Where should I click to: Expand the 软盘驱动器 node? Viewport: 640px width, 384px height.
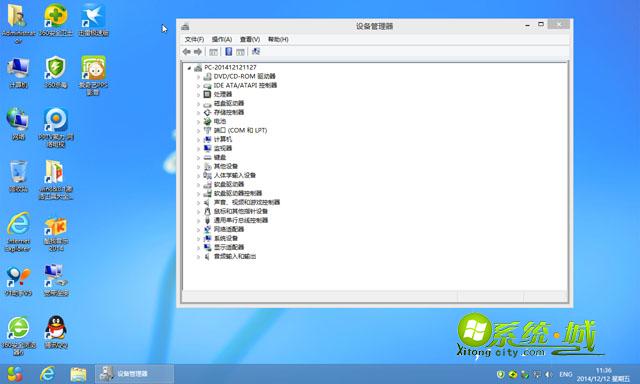tap(198, 184)
